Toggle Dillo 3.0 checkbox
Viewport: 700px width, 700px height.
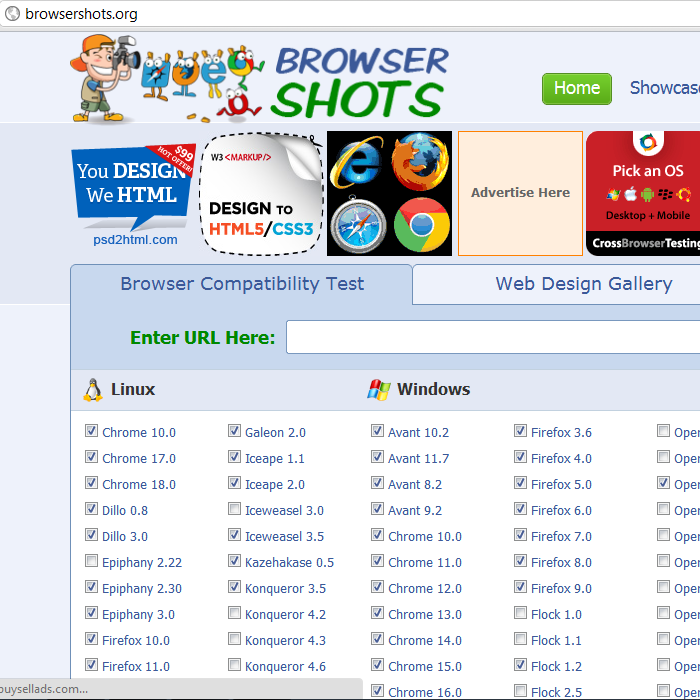pyautogui.click(x=92, y=534)
